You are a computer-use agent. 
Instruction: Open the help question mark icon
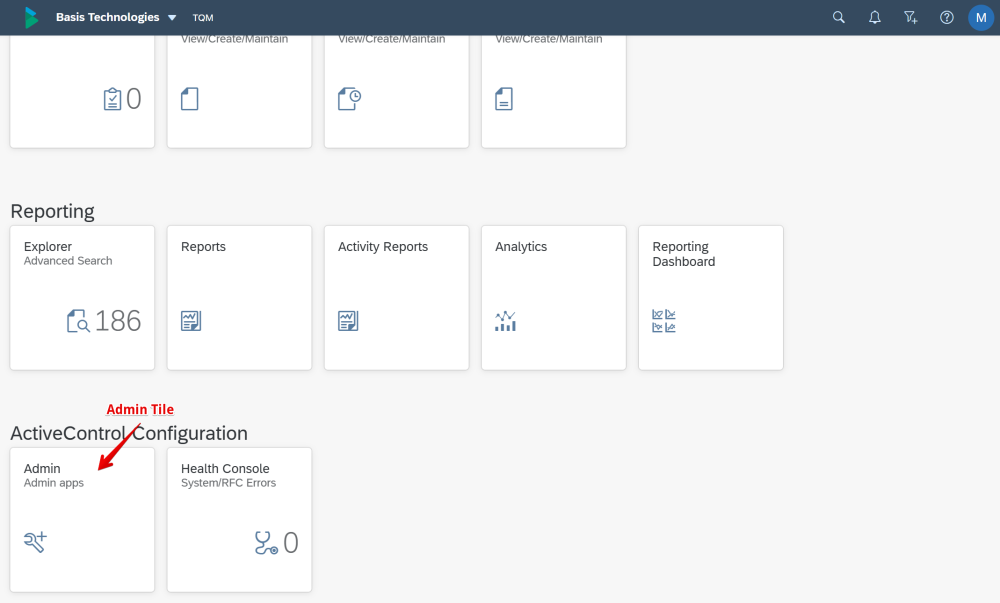946,17
